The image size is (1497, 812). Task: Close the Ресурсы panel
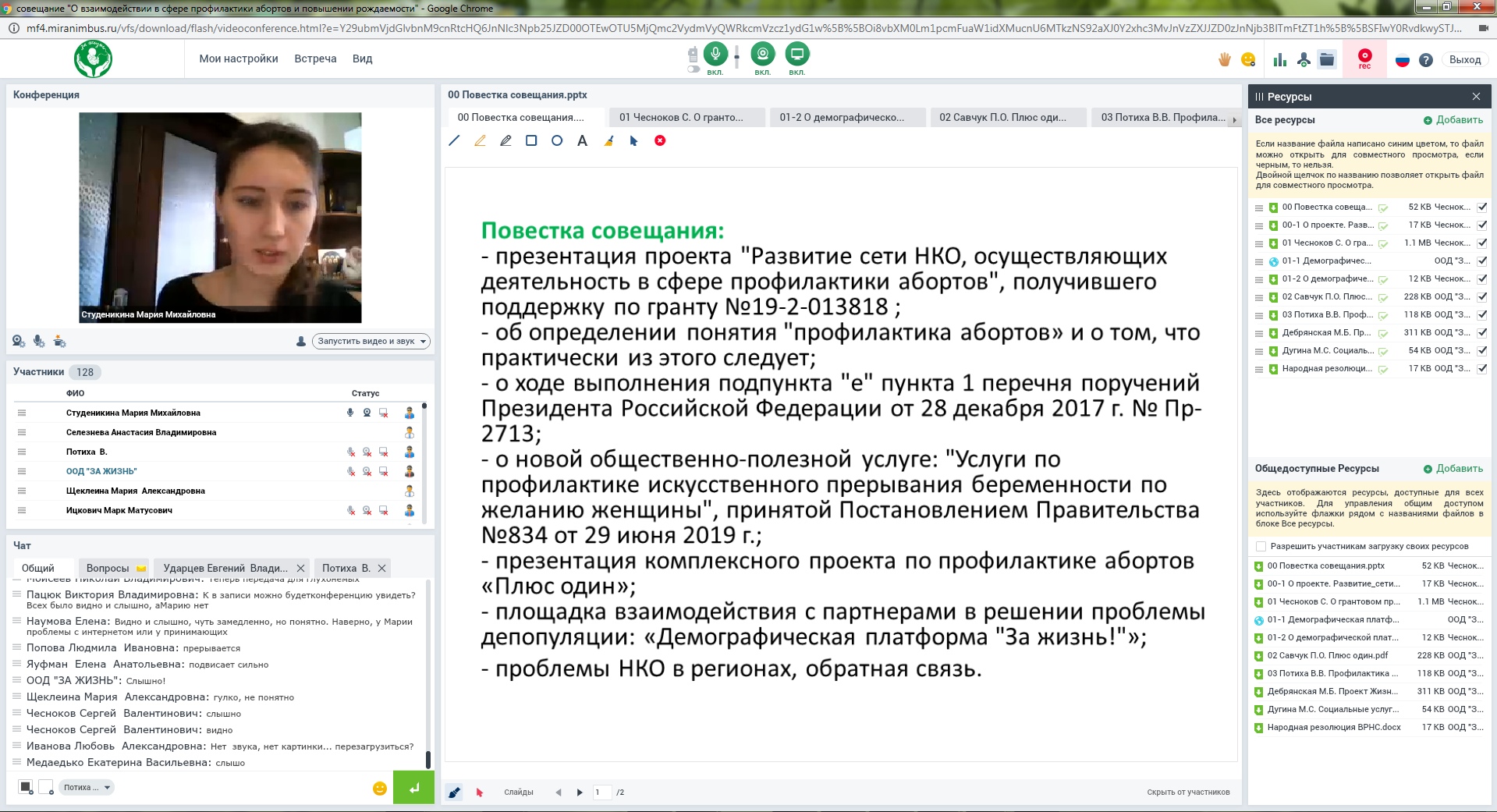(1476, 97)
